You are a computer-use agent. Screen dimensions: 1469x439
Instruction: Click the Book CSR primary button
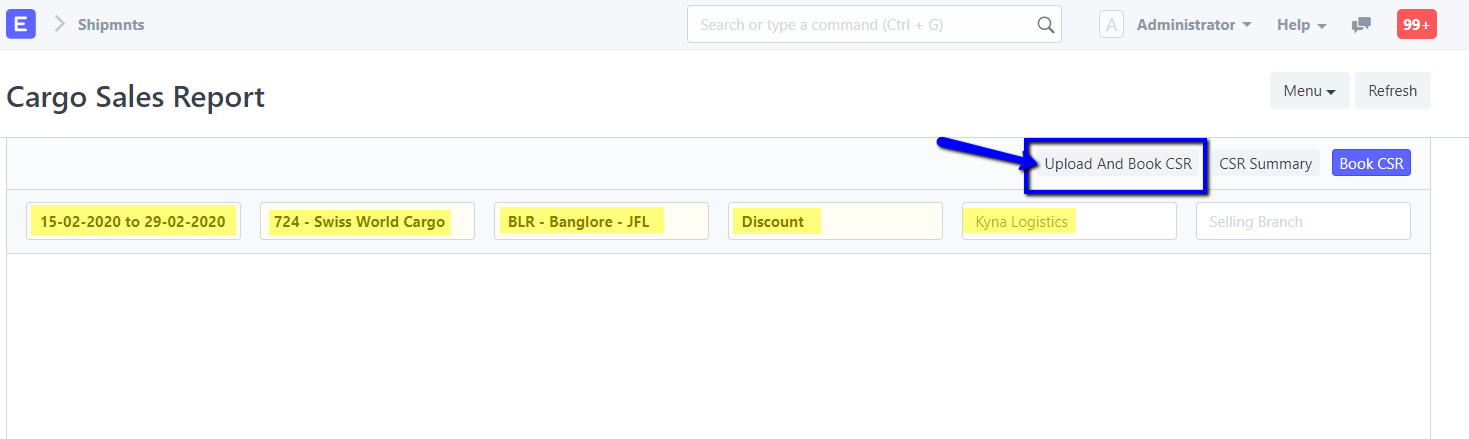pos(1371,163)
